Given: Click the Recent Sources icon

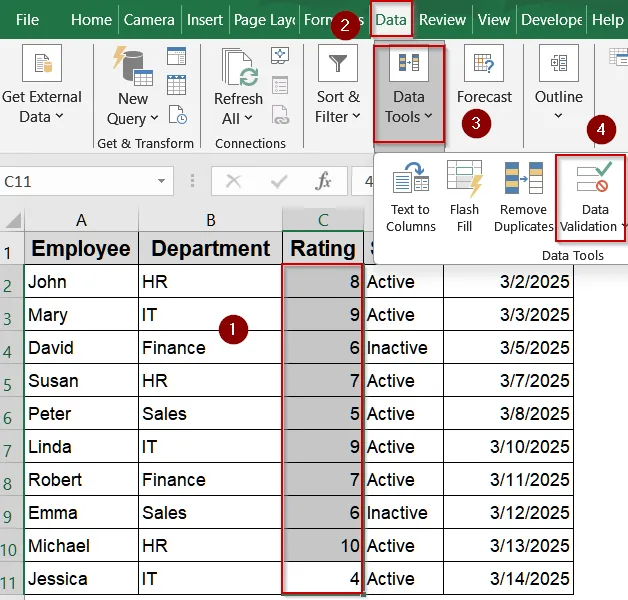Looking at the screenshot, I should tap(177, 115).
